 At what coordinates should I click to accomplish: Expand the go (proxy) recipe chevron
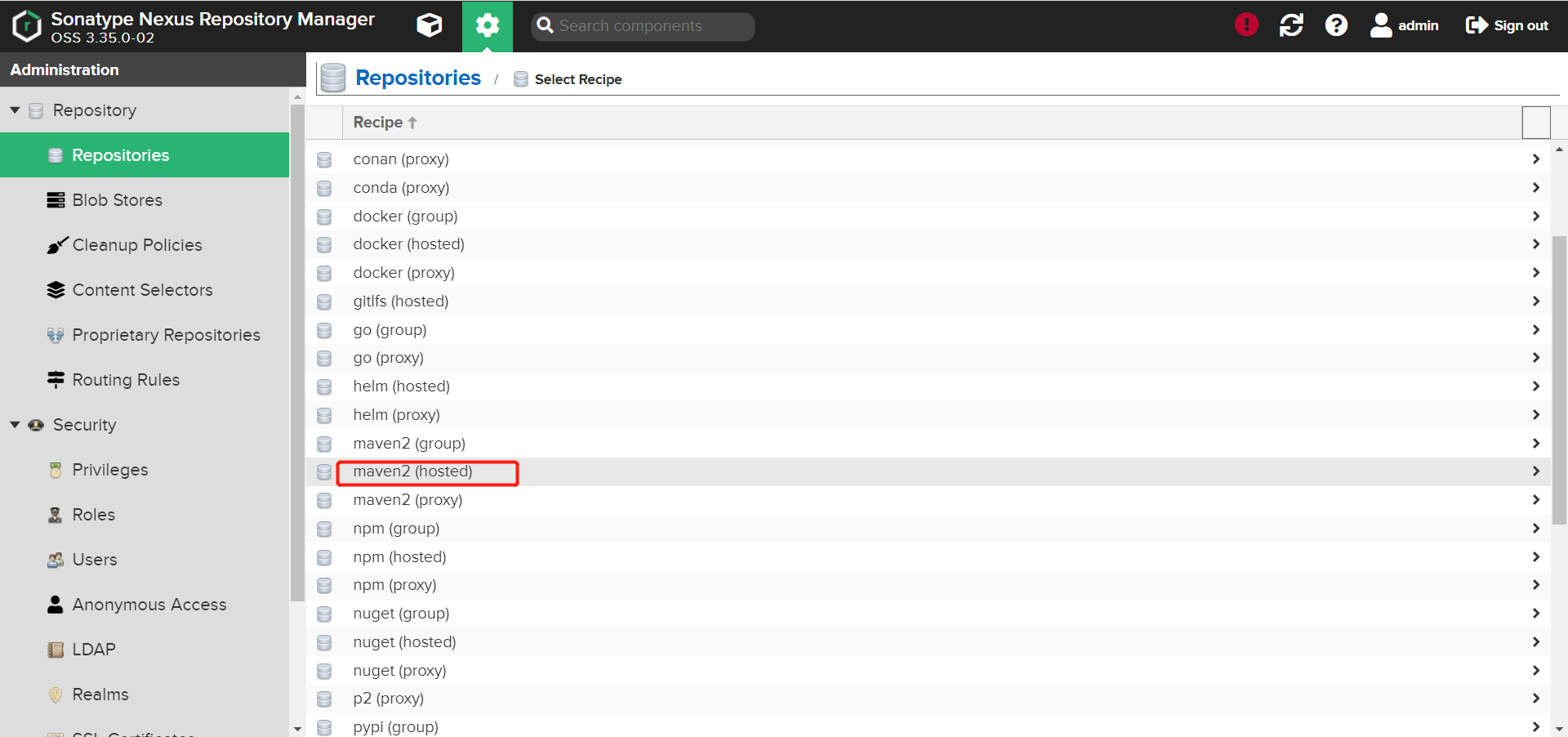1536,358
